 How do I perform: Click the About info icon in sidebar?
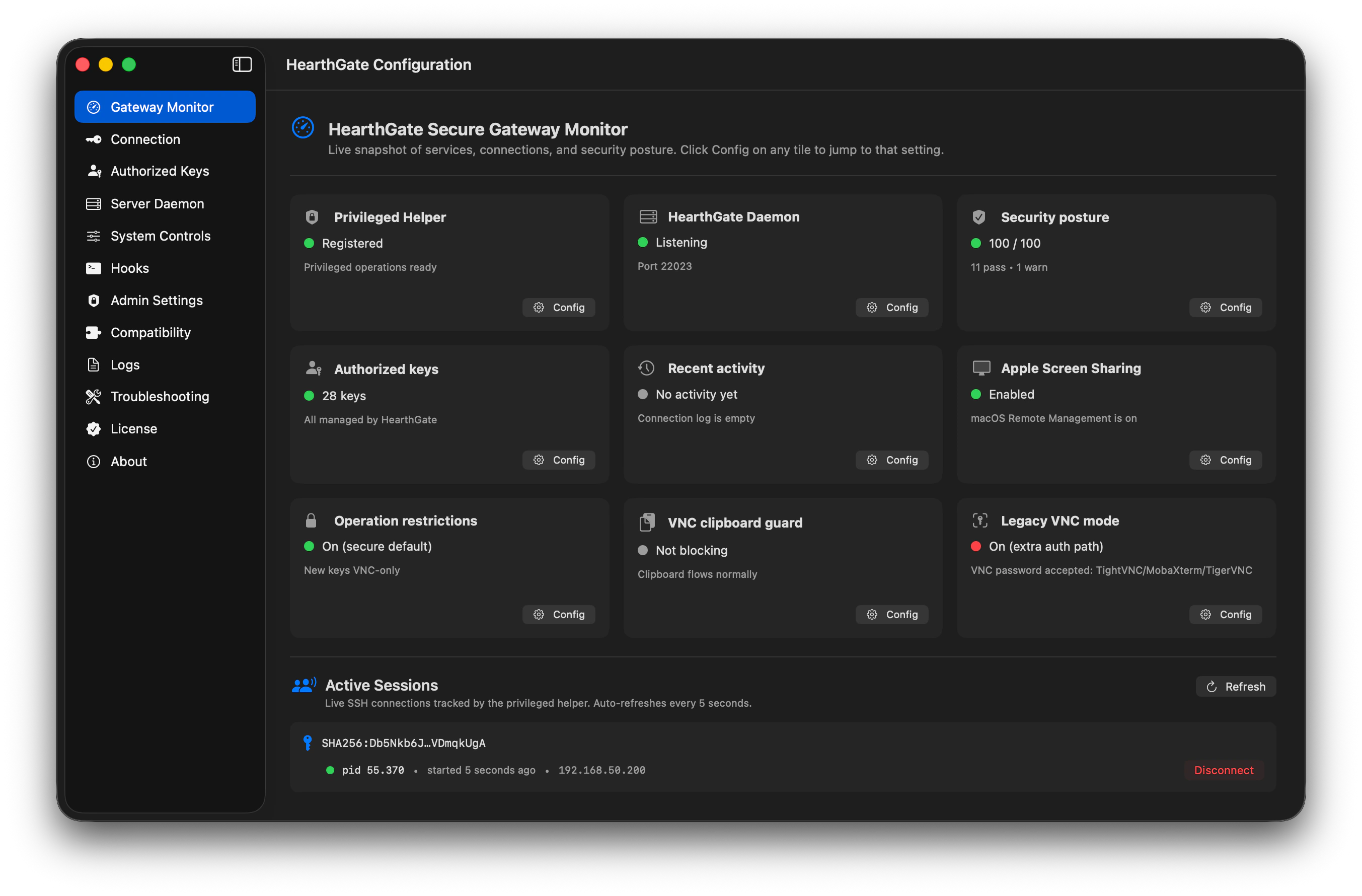pos(93,461)
